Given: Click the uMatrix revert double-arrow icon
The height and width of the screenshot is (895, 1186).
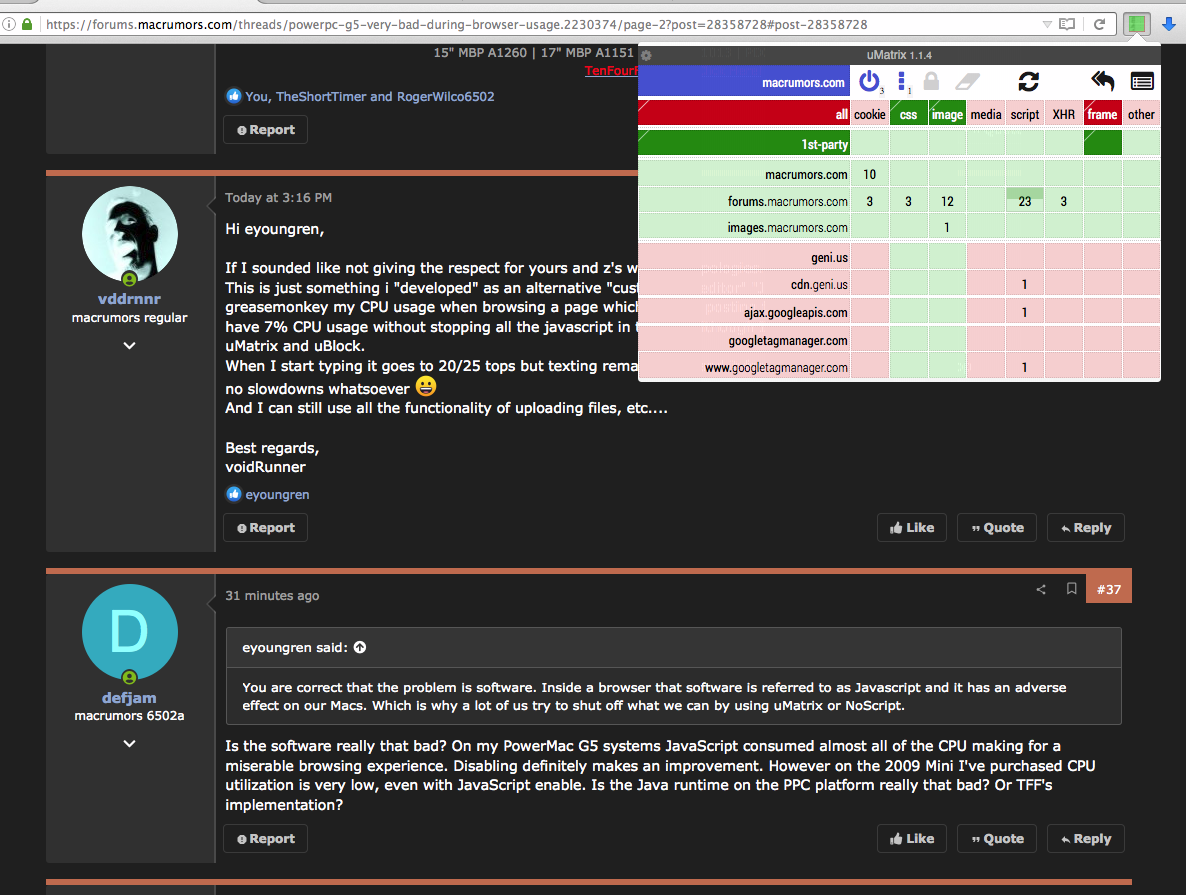Looking at the screenshot, I should coord(1103,80).
